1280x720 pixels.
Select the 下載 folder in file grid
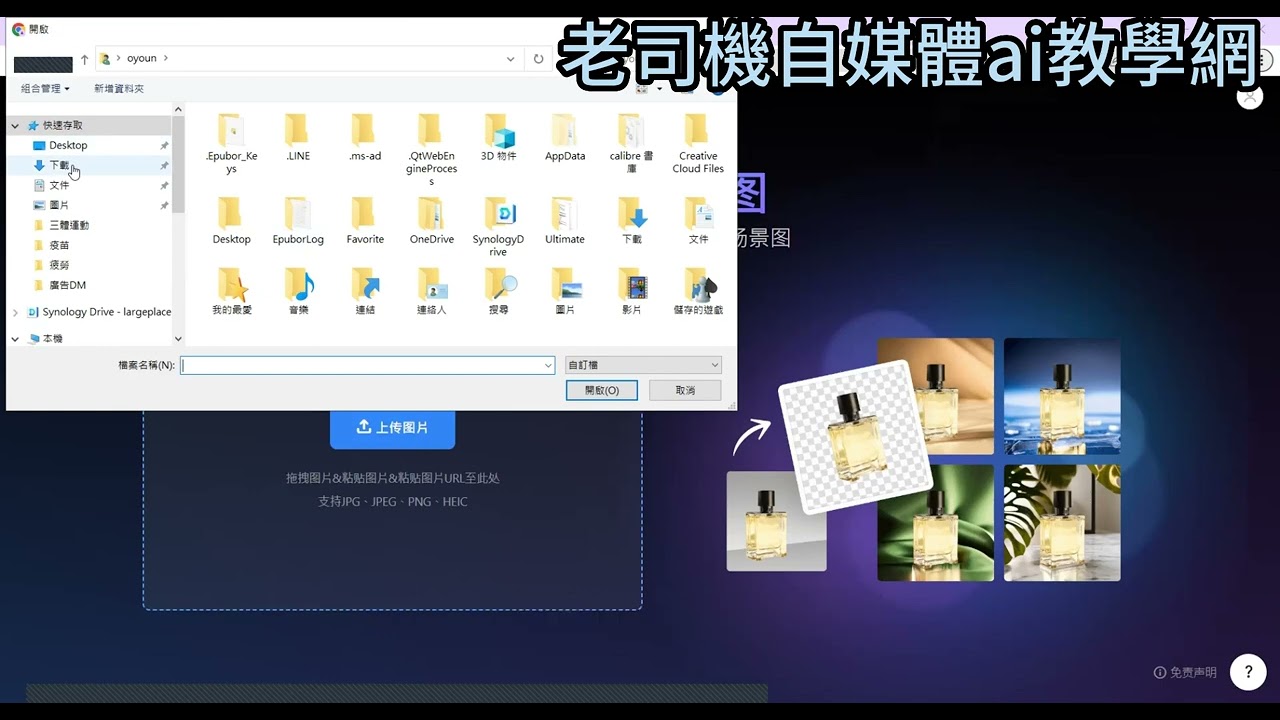(x=631, y=221)
